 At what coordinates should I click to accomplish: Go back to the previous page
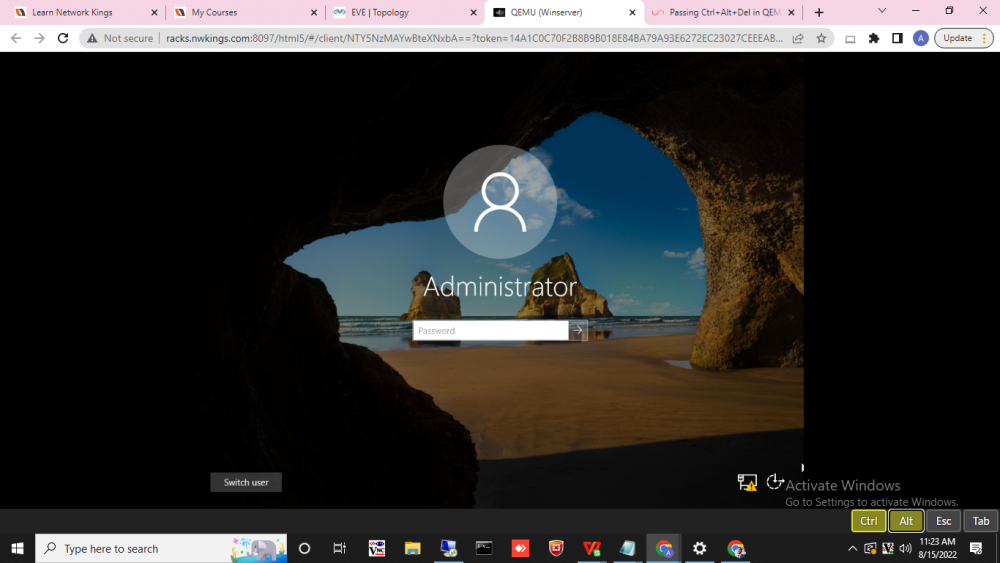click(x=16, y=38)
